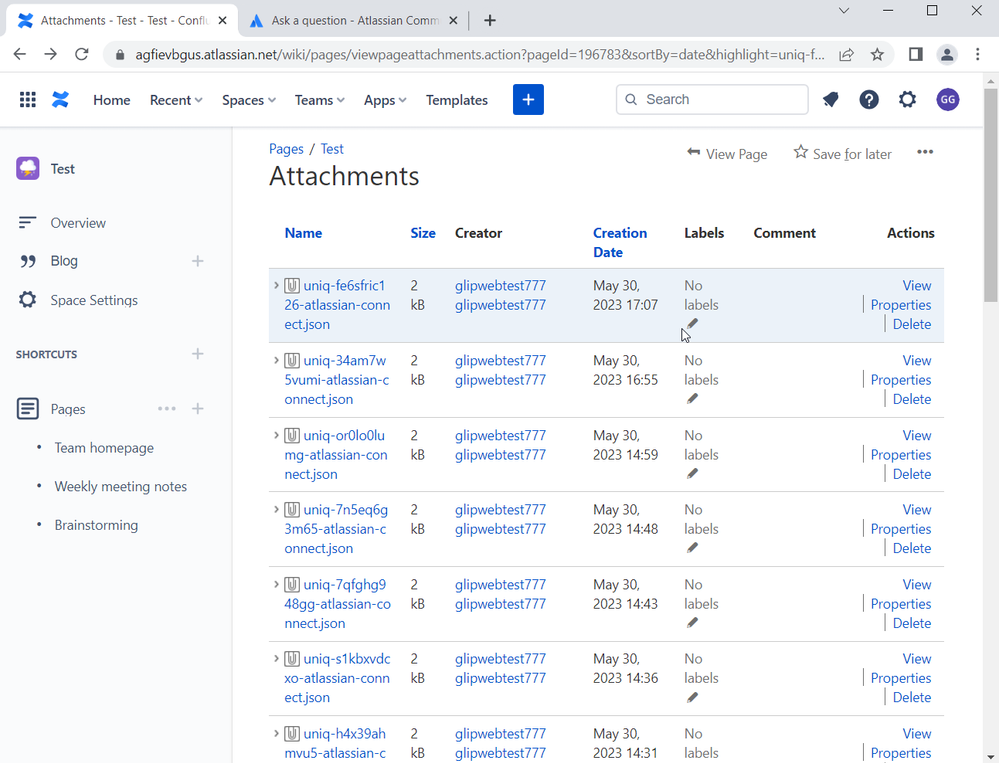Sort attachments by Creation Date column
This screenshot has height=763, width=999.
pos(620,243)
